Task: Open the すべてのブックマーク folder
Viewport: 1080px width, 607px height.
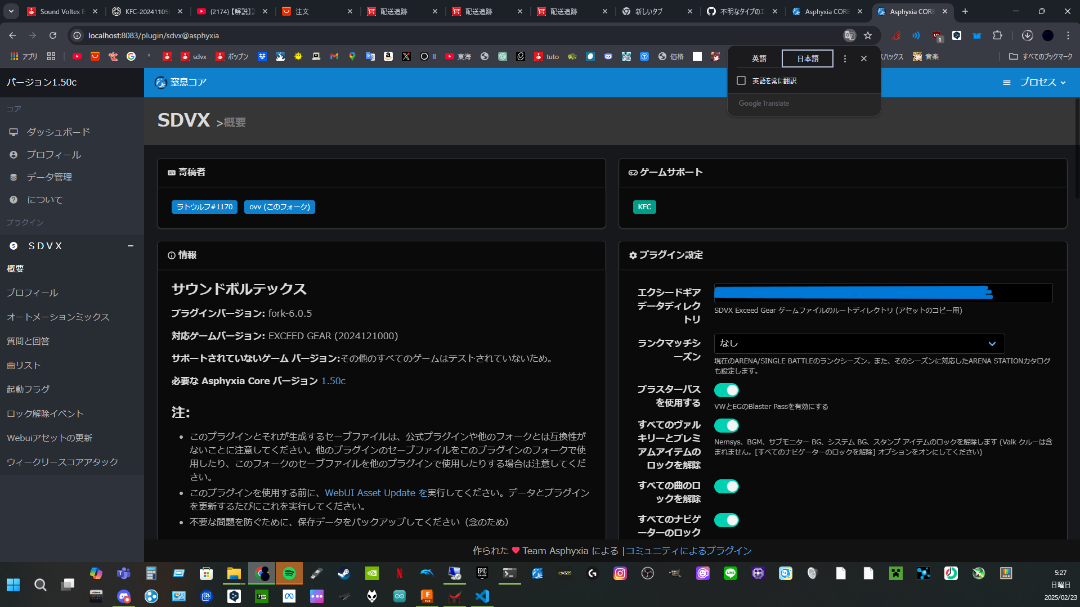Action: tap(1041, 56)
